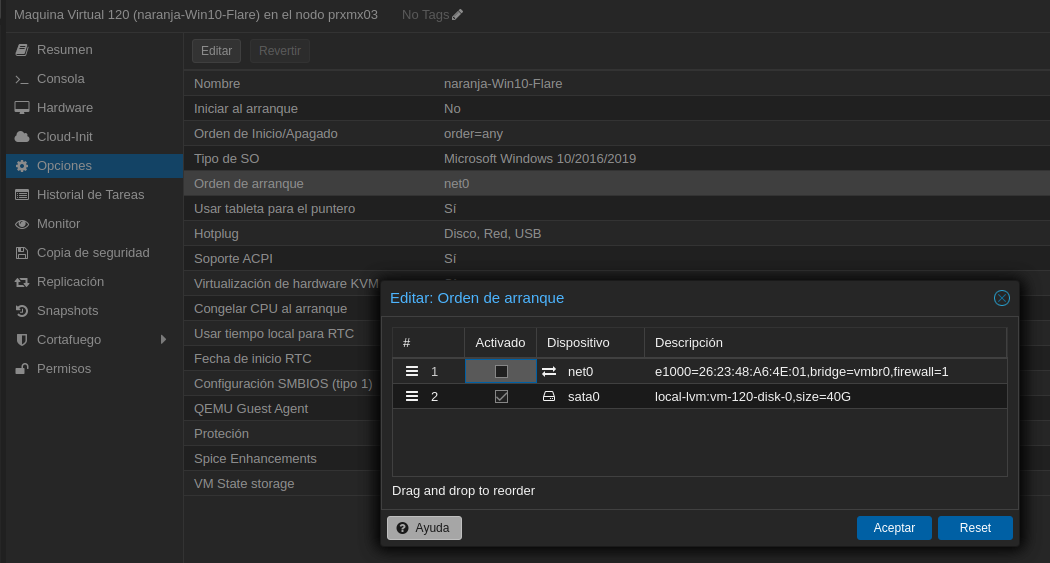Viewport: 1050px width, 563px height.
Task: Expand the Cortafuego submenu arrow
Action: point(163,339)
